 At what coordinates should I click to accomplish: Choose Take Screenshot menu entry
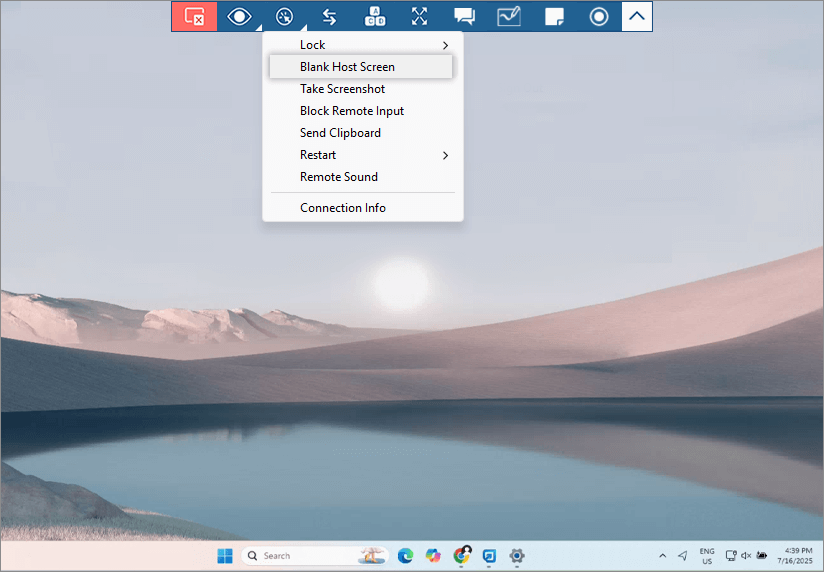pos(342,89)
